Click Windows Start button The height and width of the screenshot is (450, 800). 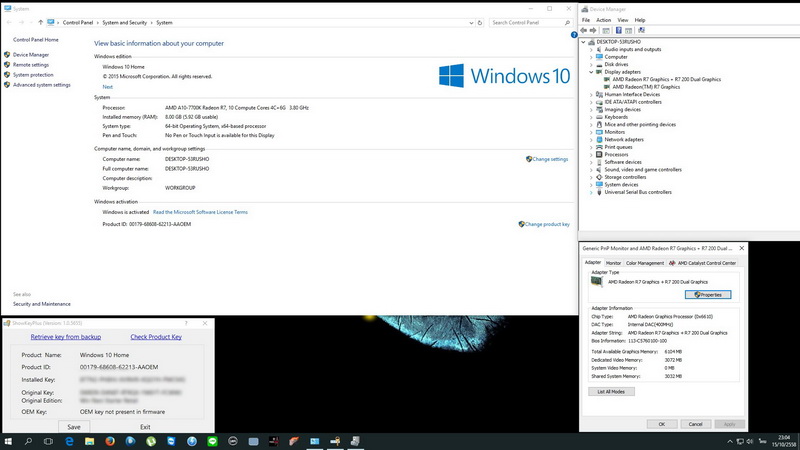[8, 441]
